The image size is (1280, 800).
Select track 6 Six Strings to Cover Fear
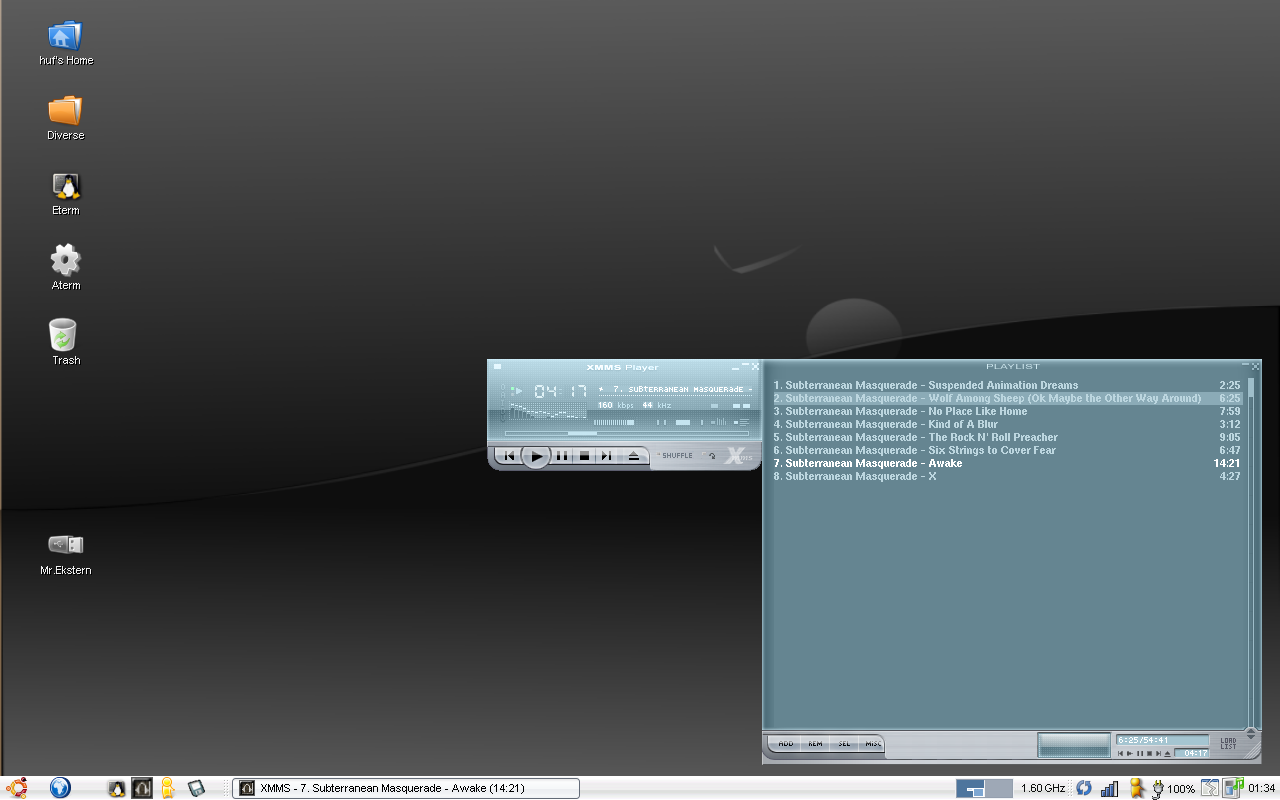(1007, 450)
